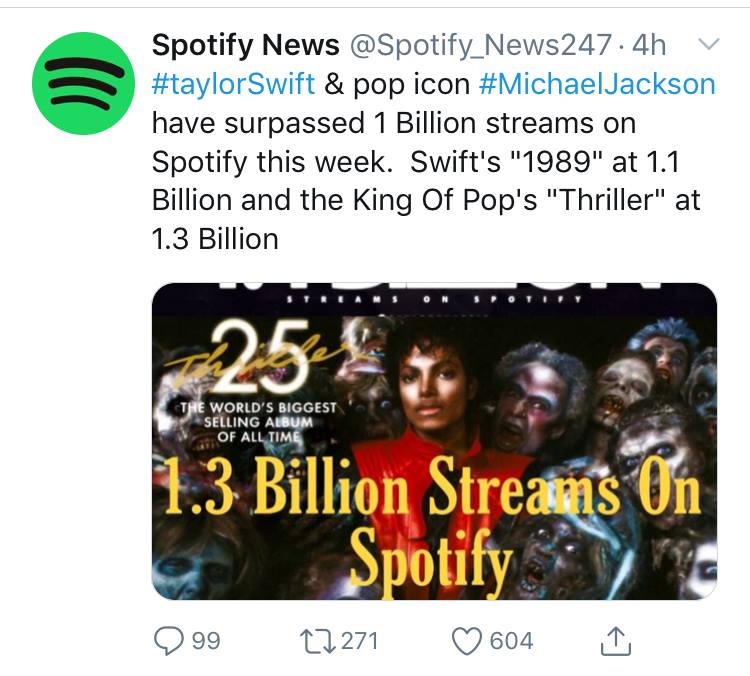Screen dimensions: 750x676
Task: View the 99 replies count
Action: 206,641
